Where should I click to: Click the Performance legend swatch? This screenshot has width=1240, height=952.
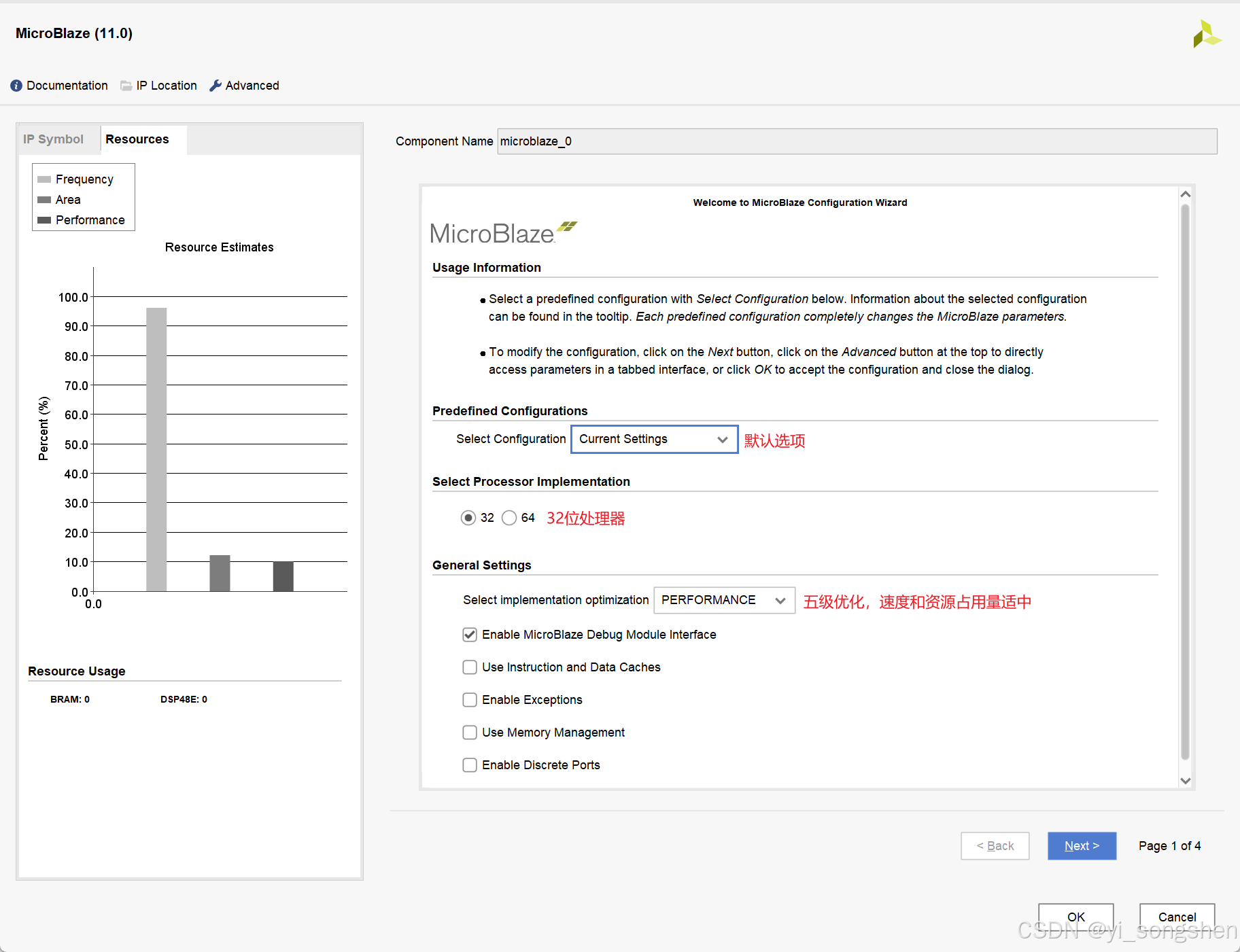[44, 220]
